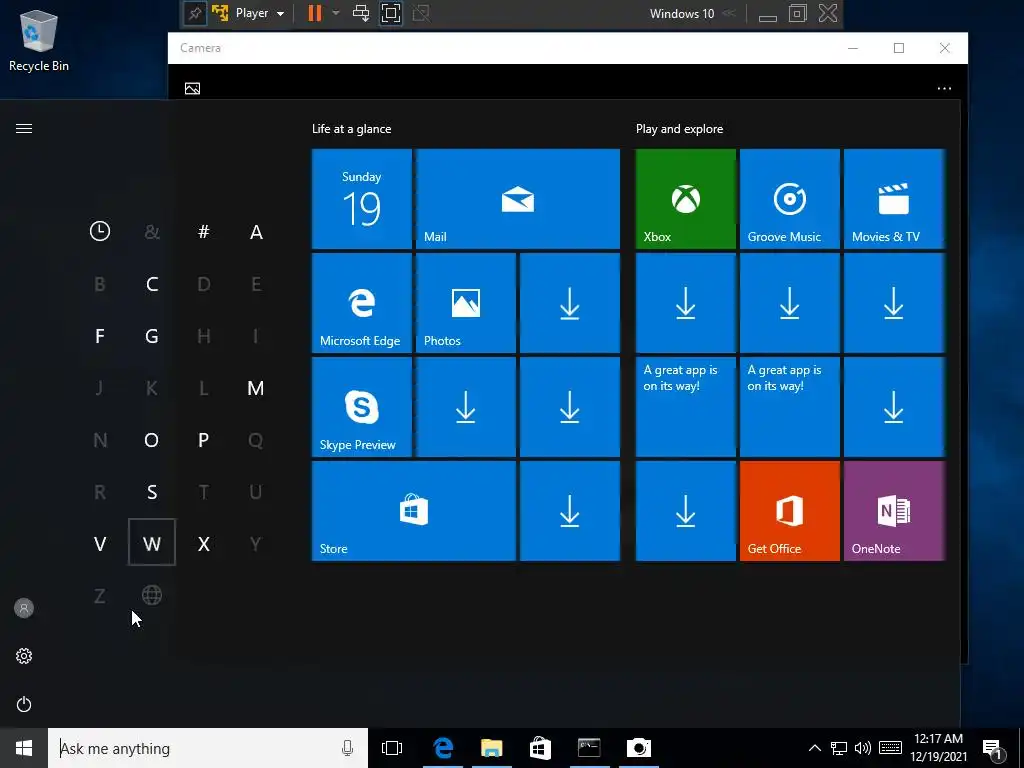The width and height of the screenshot is (1024, 768).
Task: Open the touch keyboard tray icon
Action: (x=890, y=748)
